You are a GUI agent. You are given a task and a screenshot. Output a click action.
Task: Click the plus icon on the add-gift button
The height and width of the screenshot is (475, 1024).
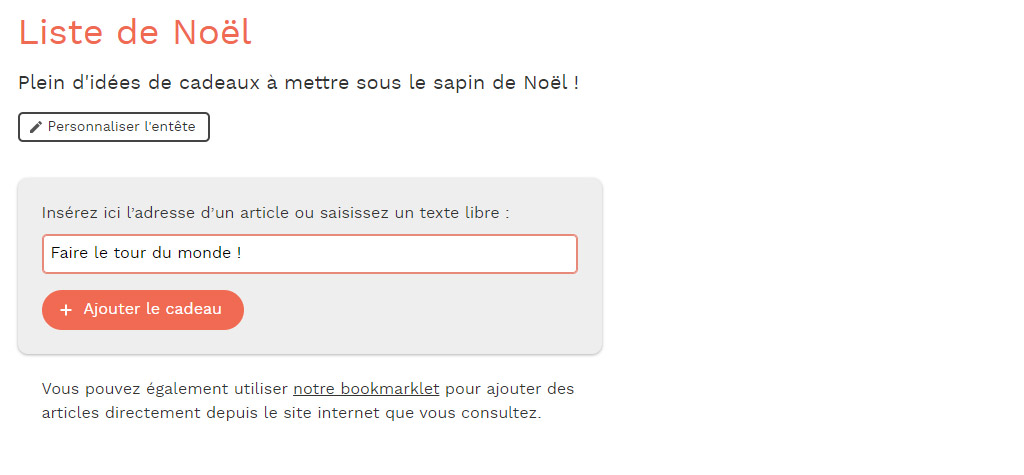[x=65, y=310]
